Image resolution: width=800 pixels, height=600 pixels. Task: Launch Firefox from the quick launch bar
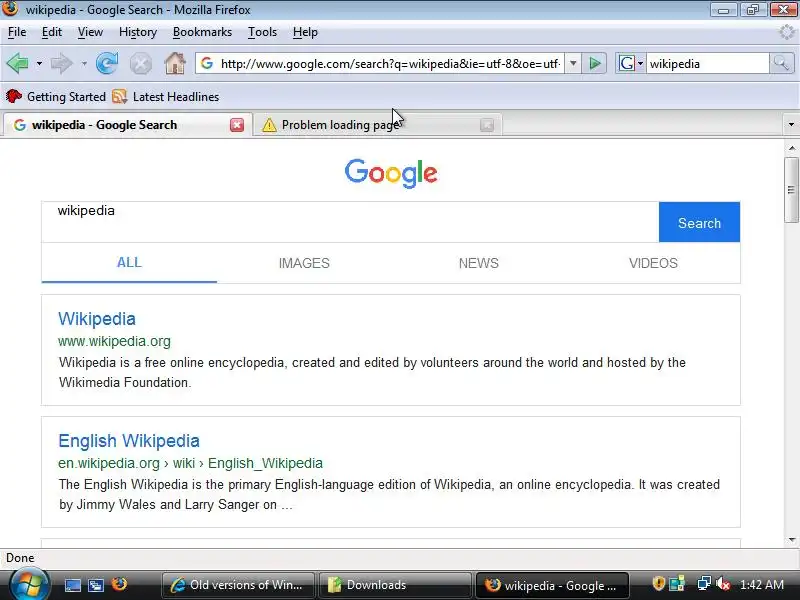click(x=119, y=584)
